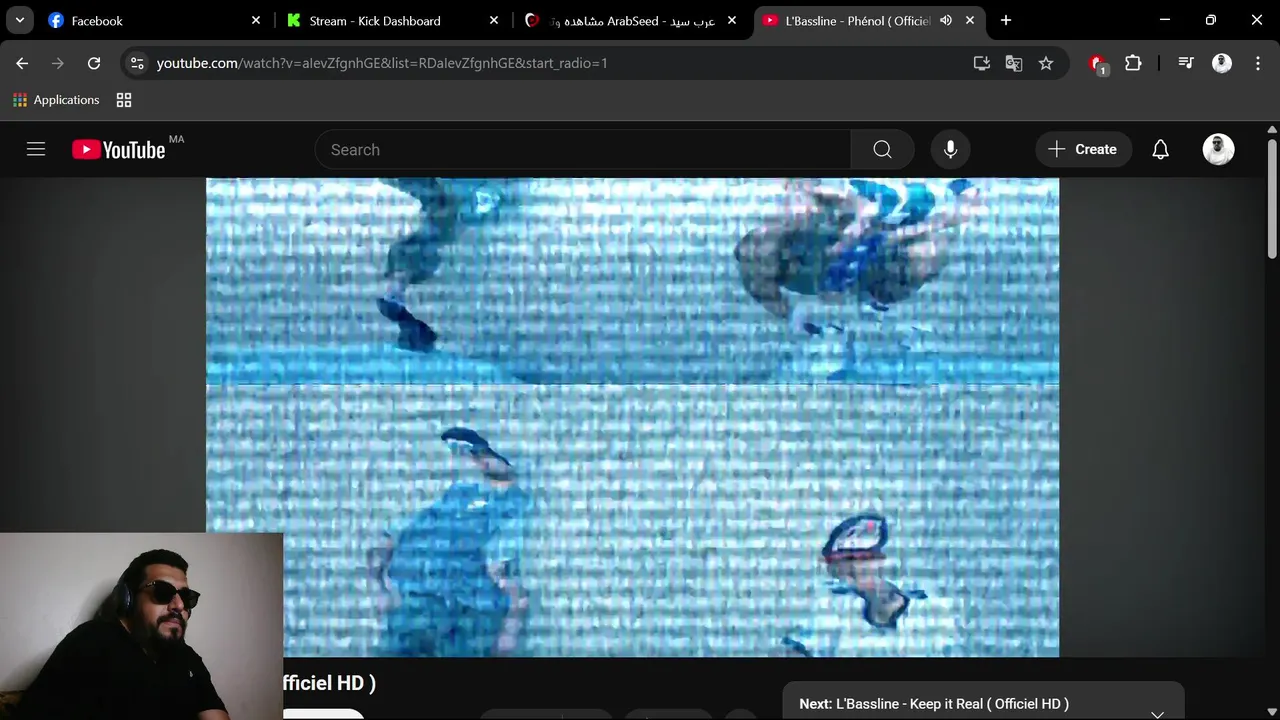Translate this page icon
The width and height of the screenshot is (1280, 720).
pyautogui.click(x=1014, y=63)
